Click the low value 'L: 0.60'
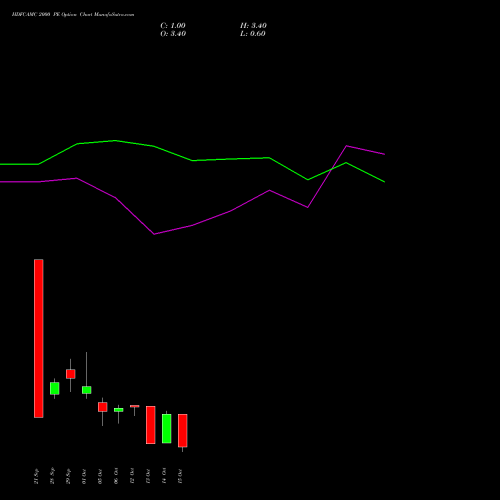 253,34
